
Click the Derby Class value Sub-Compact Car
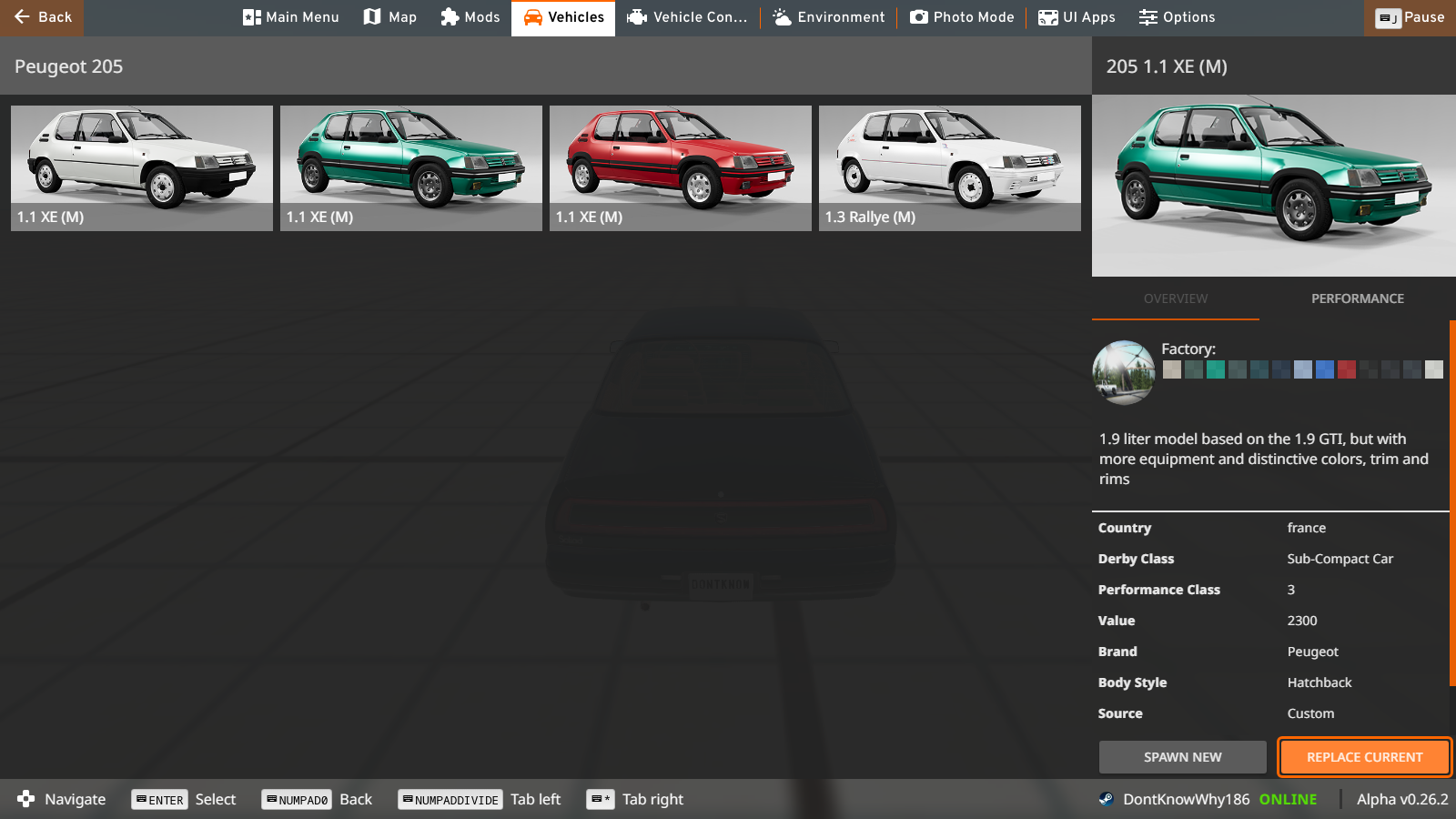point(1340,559)
